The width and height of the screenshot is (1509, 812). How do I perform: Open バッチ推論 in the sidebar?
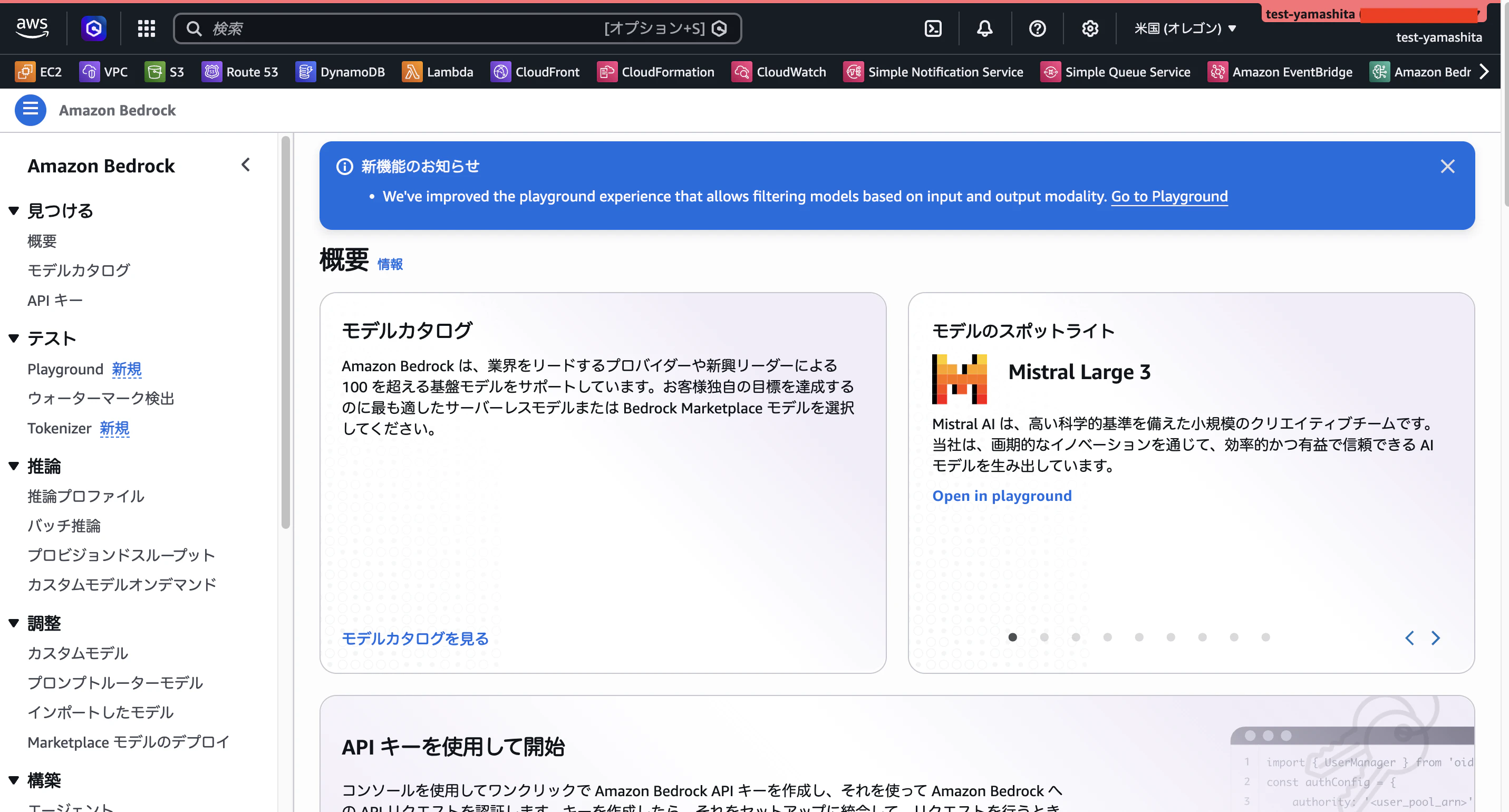click(64, 526)
